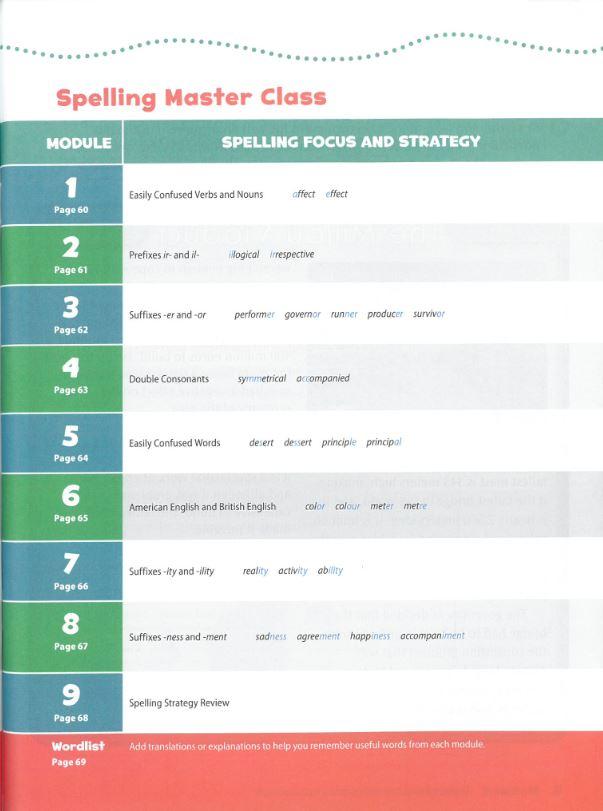Image resolution: width=603 pixels, height=811 pixels.
Task: Select the word governor
Action: [x=303, y=314]
